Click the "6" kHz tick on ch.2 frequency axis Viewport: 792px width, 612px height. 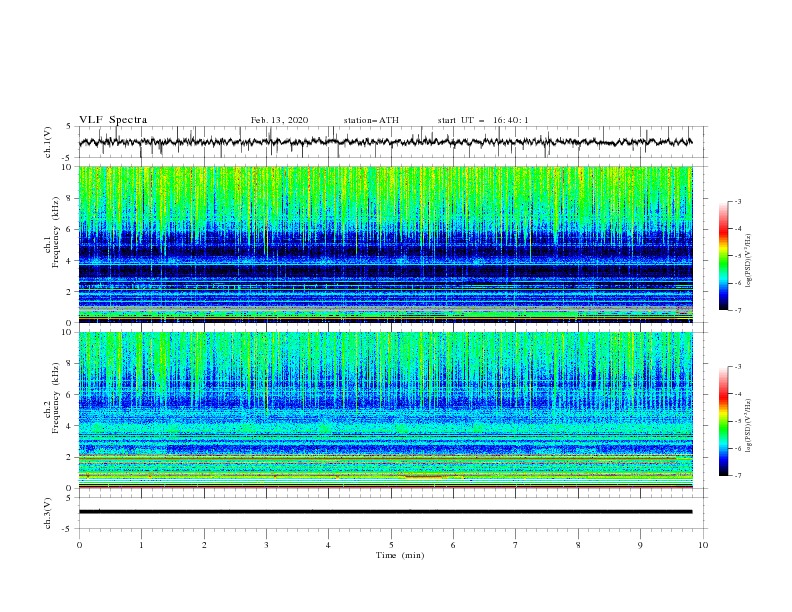click(x=69, y=395)
